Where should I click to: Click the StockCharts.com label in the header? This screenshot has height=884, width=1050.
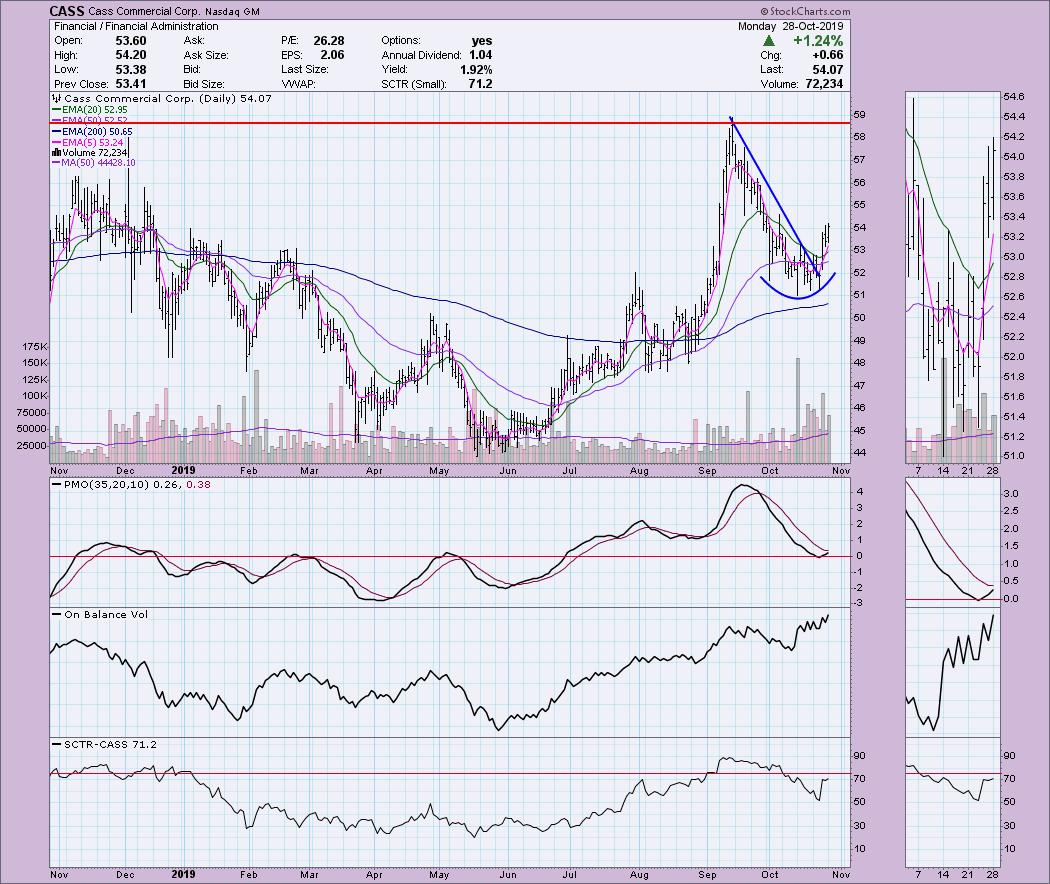tap(806, 11)
